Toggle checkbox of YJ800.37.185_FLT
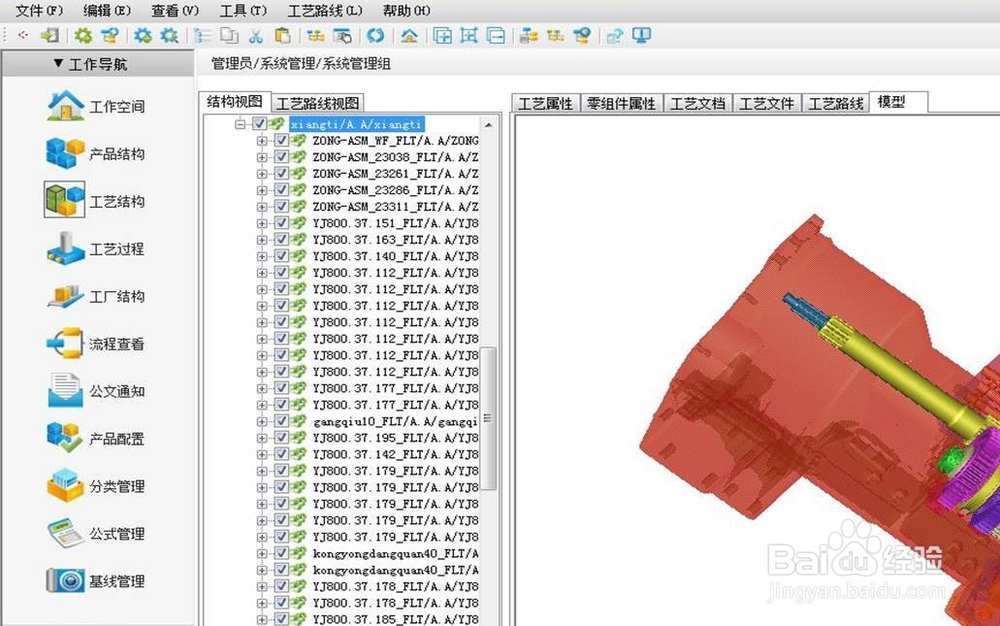1000x626 pixels. [281, 619]
